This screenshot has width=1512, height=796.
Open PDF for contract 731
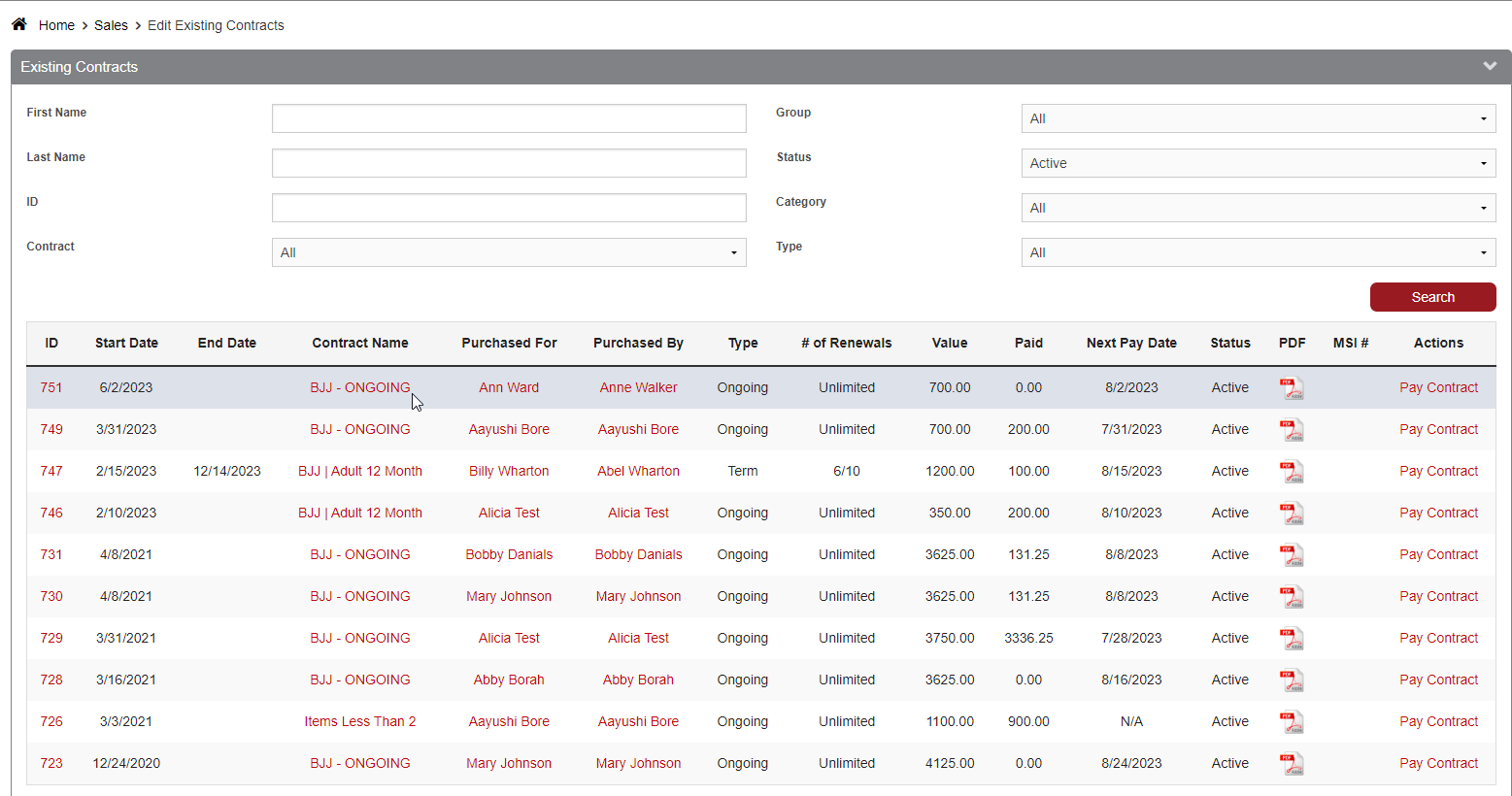pos(1291,555)
